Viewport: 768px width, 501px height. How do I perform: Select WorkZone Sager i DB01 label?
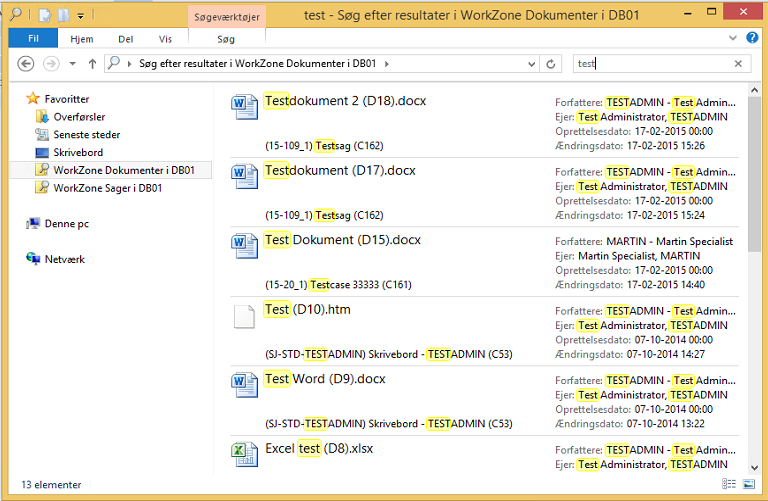(x=107, y=188)
